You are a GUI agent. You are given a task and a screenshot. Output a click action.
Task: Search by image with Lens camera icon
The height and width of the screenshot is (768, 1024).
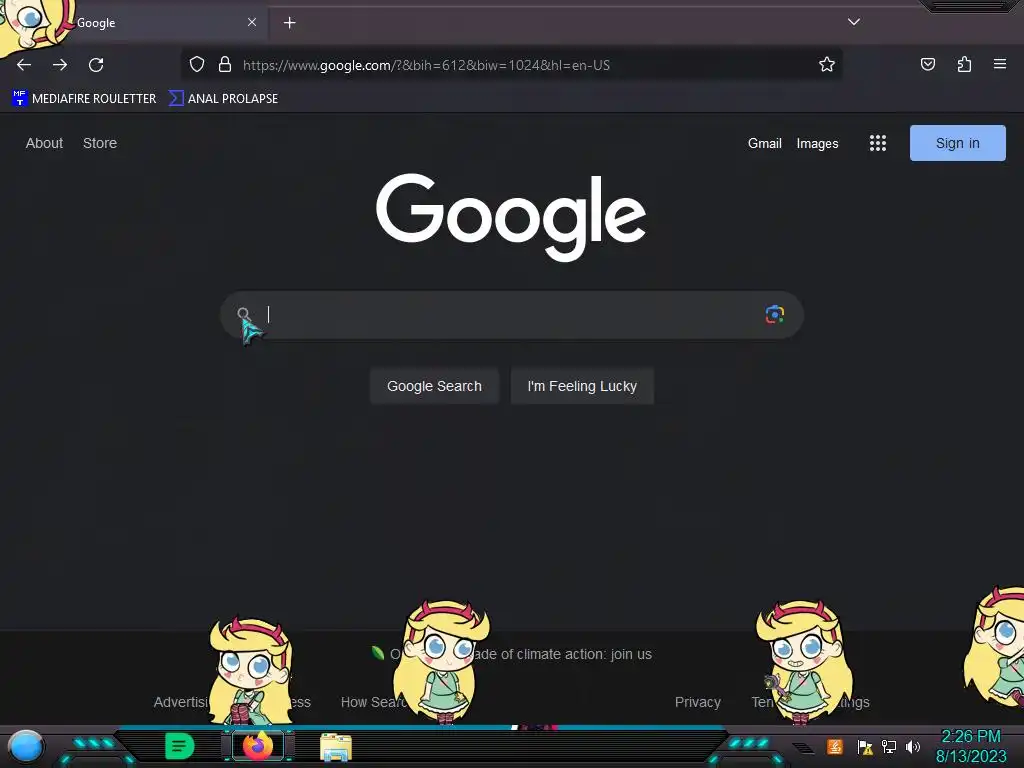[x=775, y=315]
